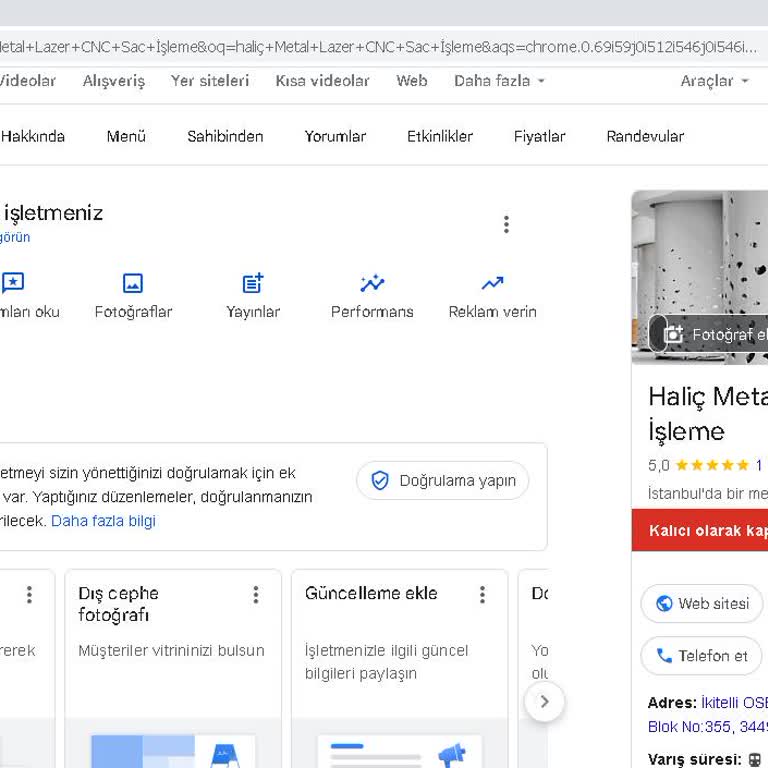The image size is (768, 768).
Task: Open the three-dot menu beside İşletmeniz
Action: click(506, 224)
